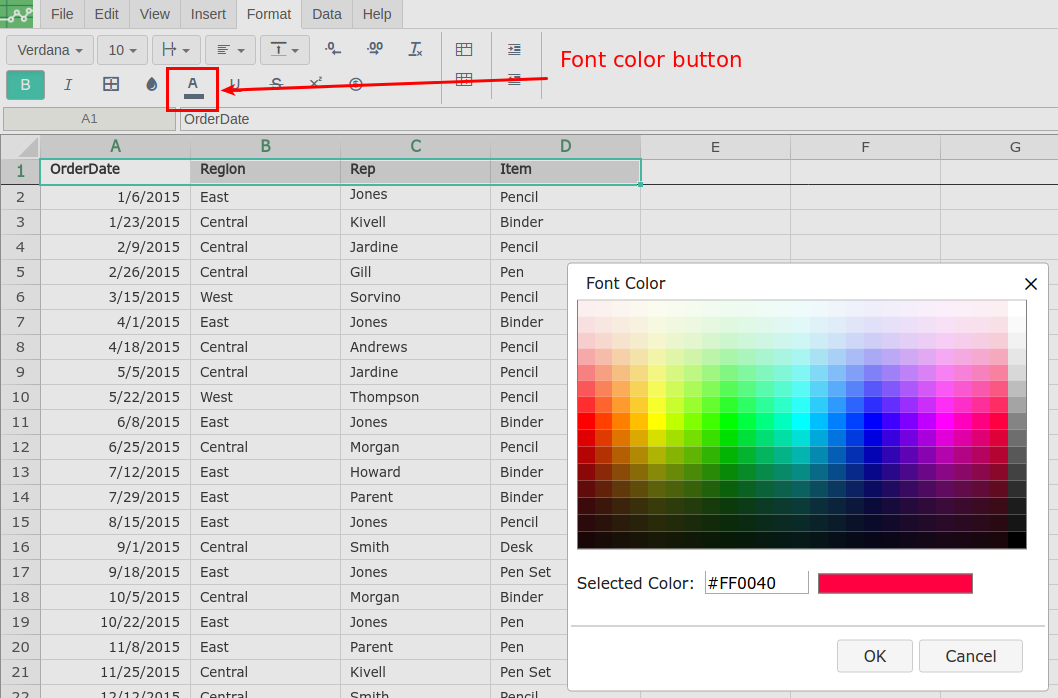Expand the horizontal text alignment dropdown
1058x698 pixels.
pos(230,50)
